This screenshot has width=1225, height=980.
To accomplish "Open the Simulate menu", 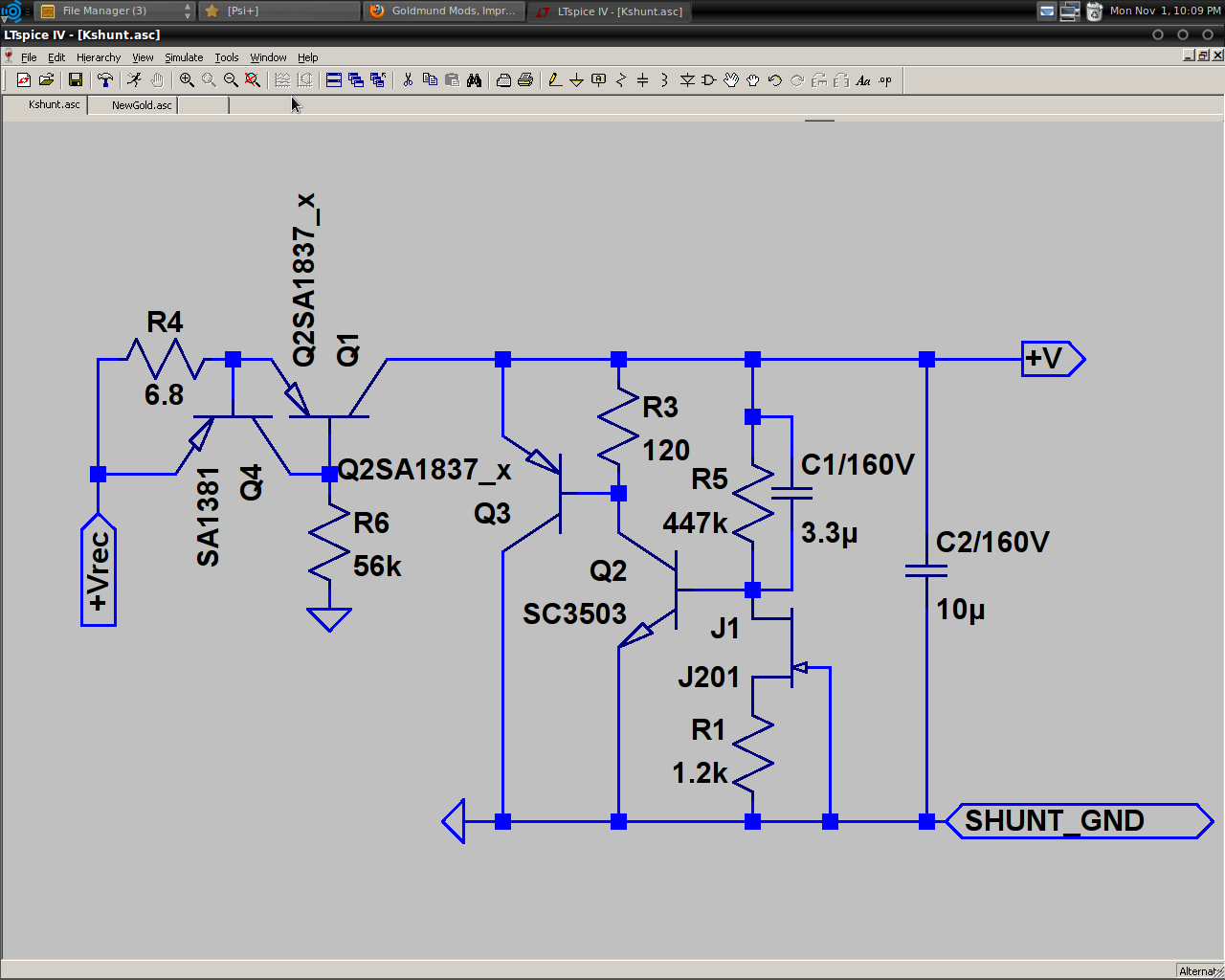I will pyautogui.click(x=184, y=57).
